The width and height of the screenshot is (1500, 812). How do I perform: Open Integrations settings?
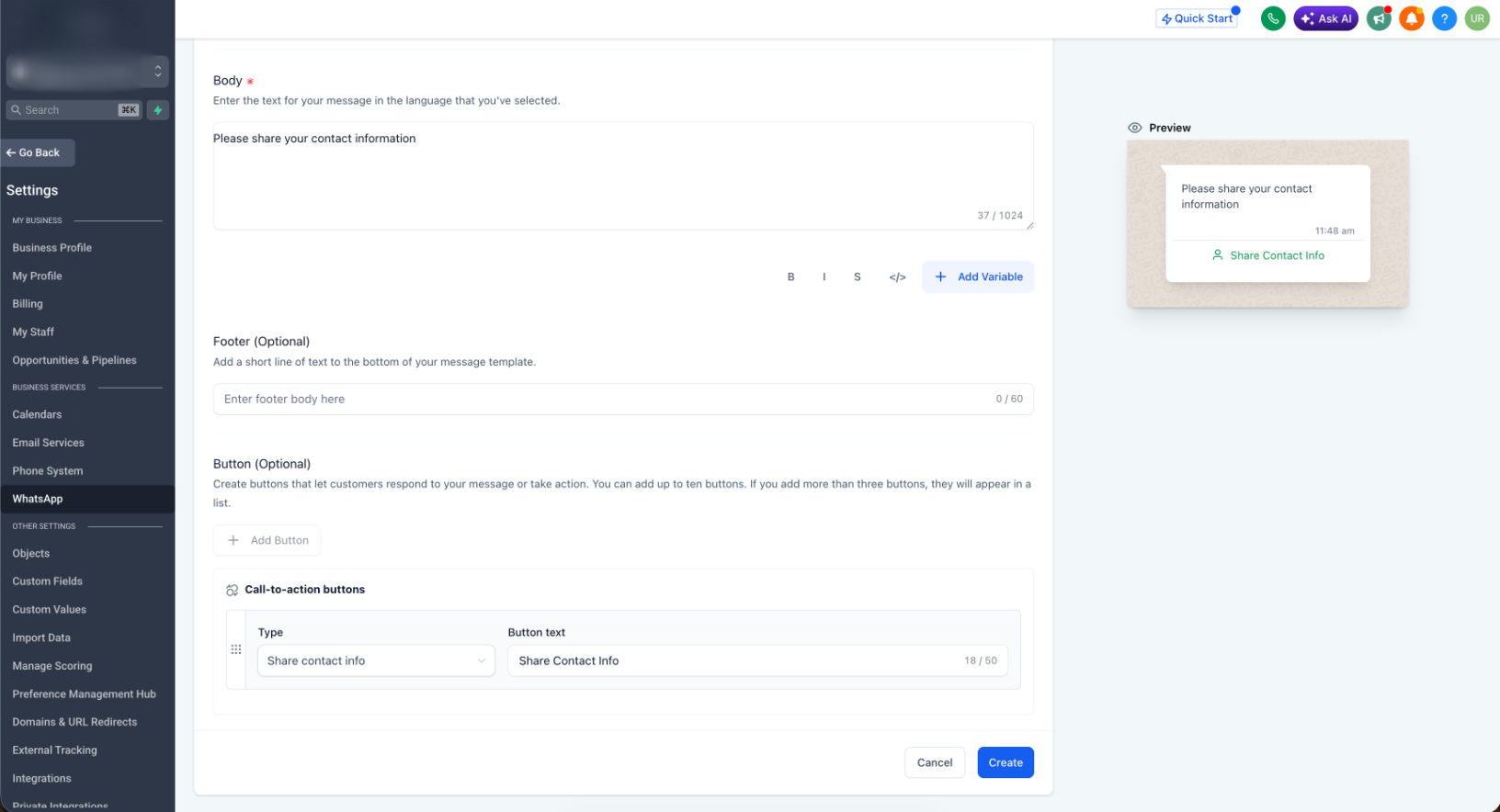41,778
